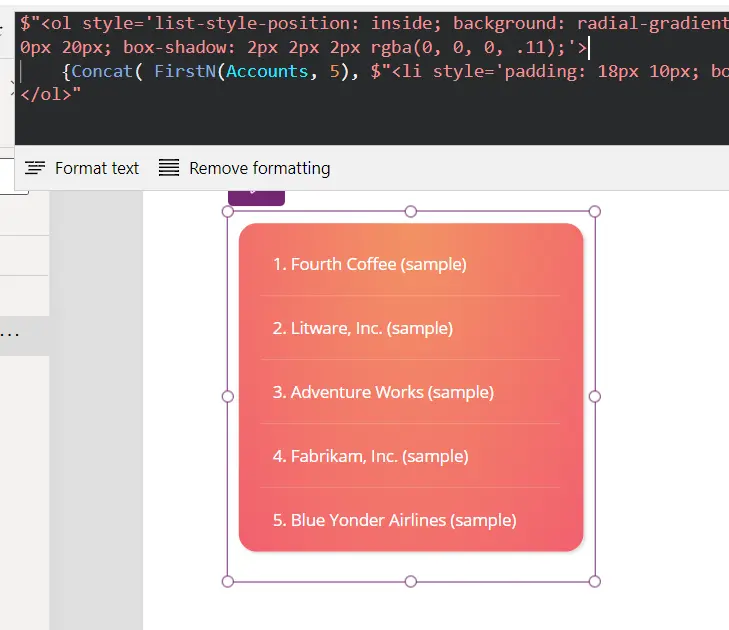The image size is (729, 630).
Task: Click the ellipsis in the left panel
Action: 10,335
